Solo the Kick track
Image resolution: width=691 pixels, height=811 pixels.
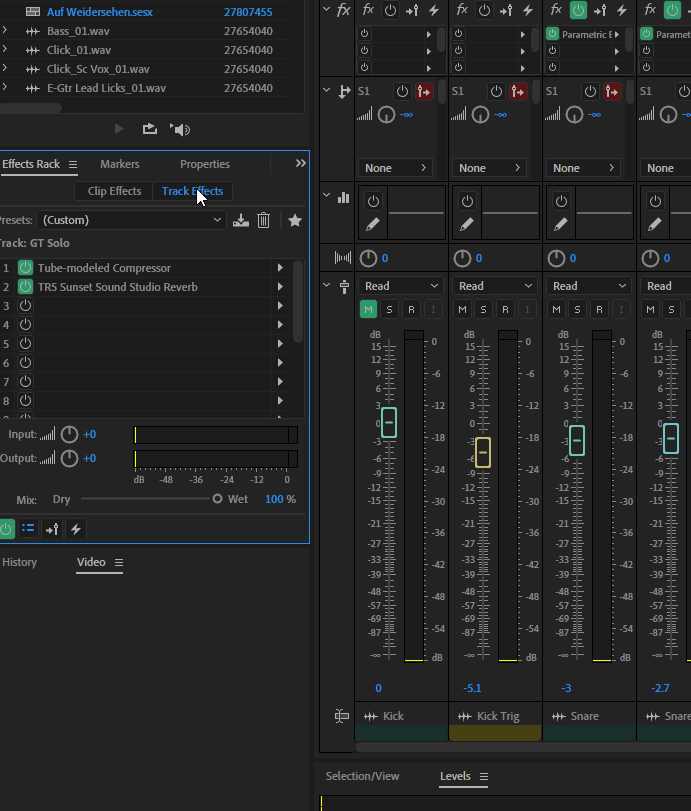(389, 309)
